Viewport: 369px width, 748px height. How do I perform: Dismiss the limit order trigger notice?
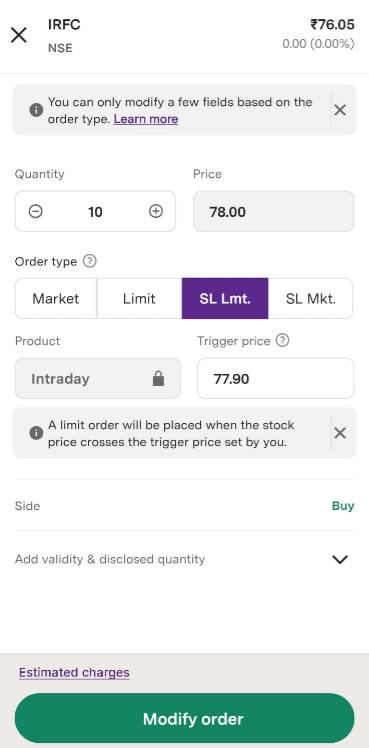pos(340,433)
